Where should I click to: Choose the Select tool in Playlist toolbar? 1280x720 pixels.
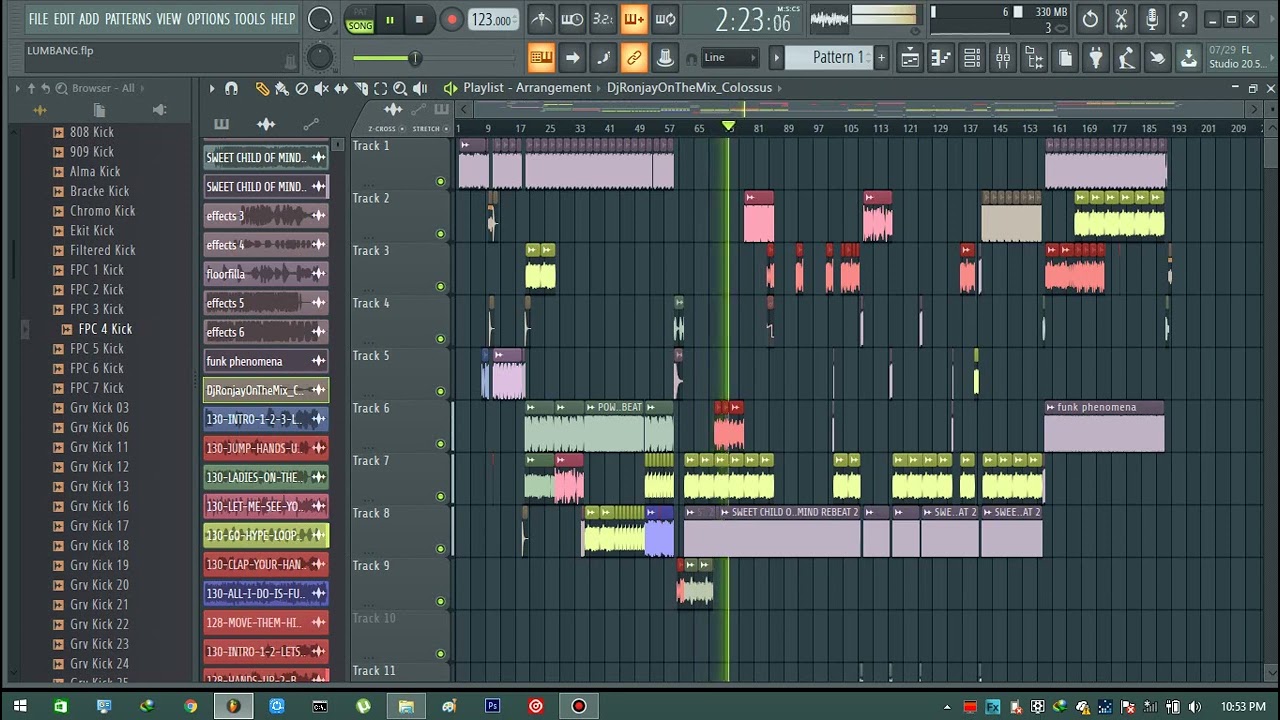380,88
